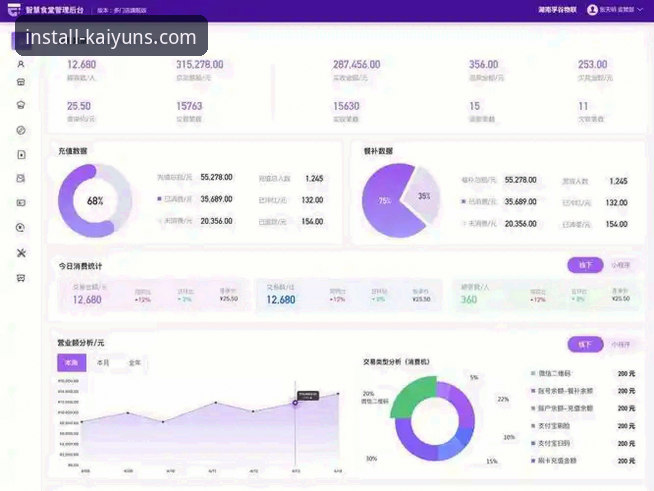The image size is (654, 491).
Task: Expand the account dropdown chevron
Action: click(x=640, y=10)
